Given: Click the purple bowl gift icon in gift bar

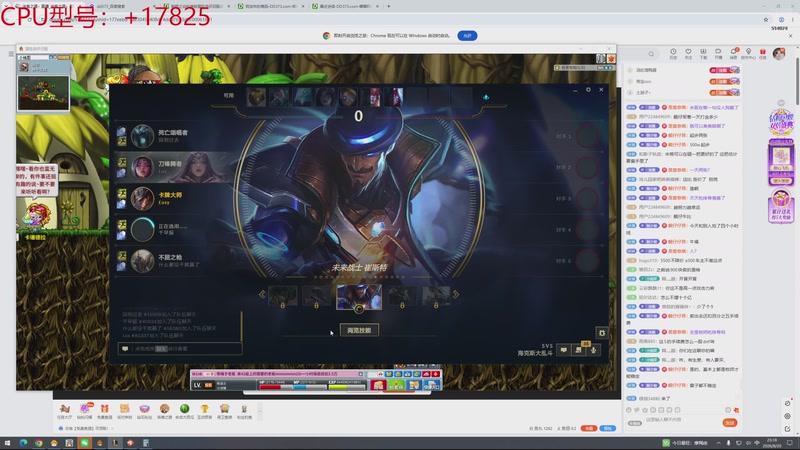Looking at the screenshot, I should point(144,409).
